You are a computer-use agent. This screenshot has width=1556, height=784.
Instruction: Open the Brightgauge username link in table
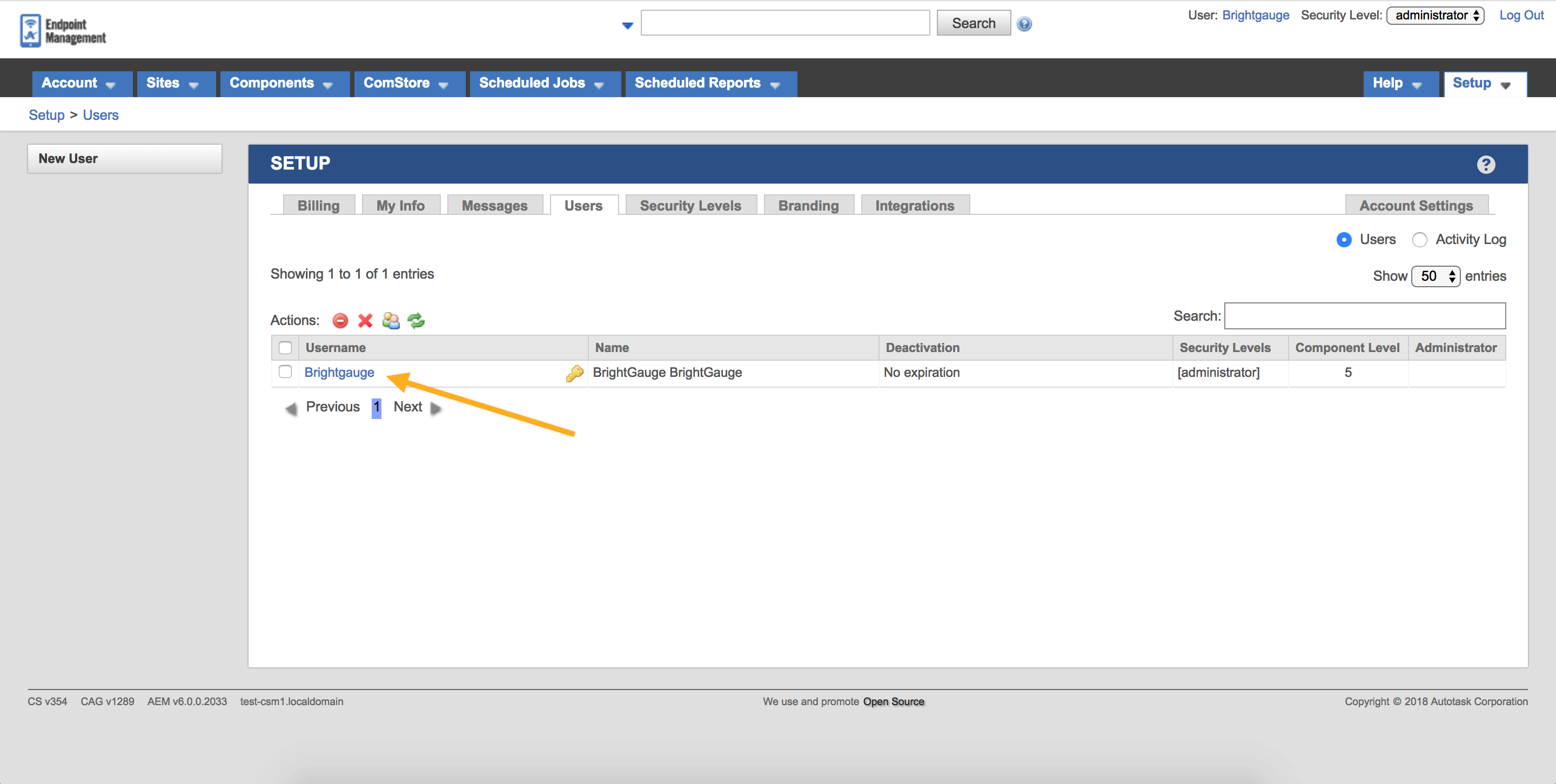(x=339, y=373)
